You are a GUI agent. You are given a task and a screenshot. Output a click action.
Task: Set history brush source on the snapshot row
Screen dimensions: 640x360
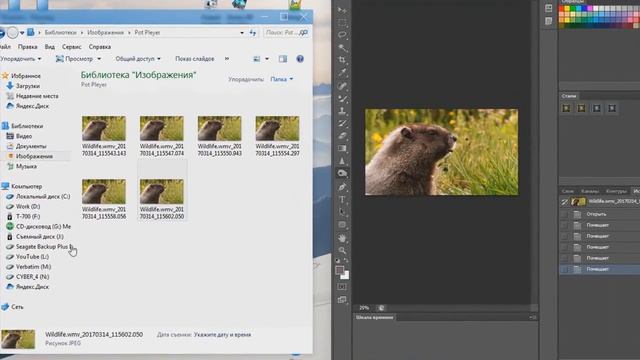pyautogui.click(x=564, y=202)
